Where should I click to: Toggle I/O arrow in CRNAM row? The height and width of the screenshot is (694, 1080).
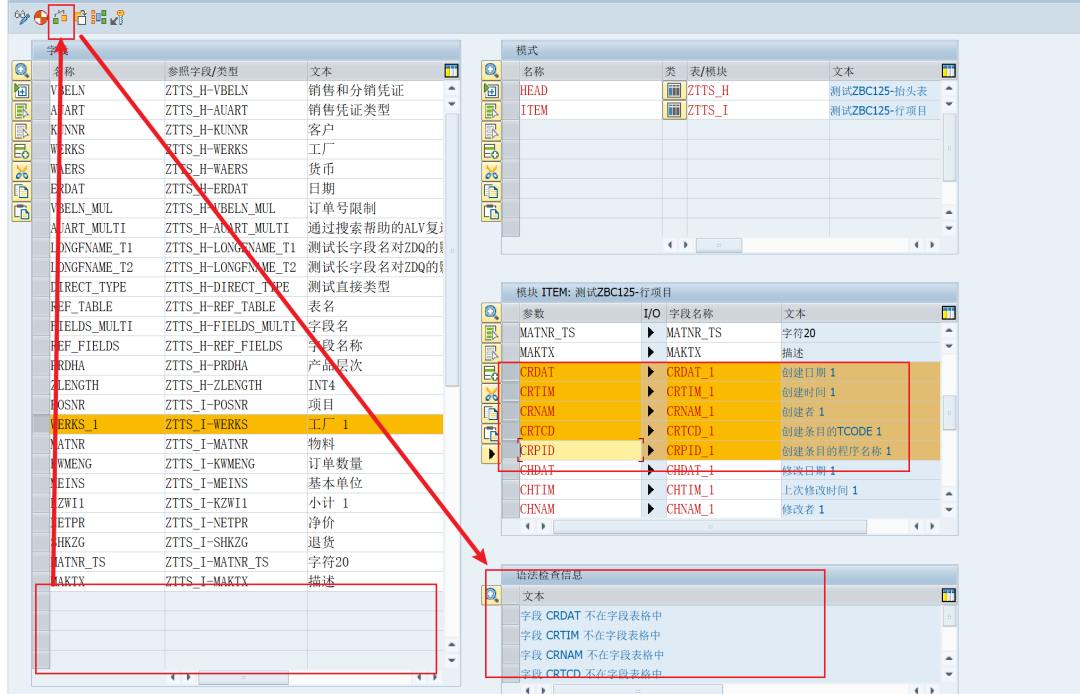pos(651,411)
